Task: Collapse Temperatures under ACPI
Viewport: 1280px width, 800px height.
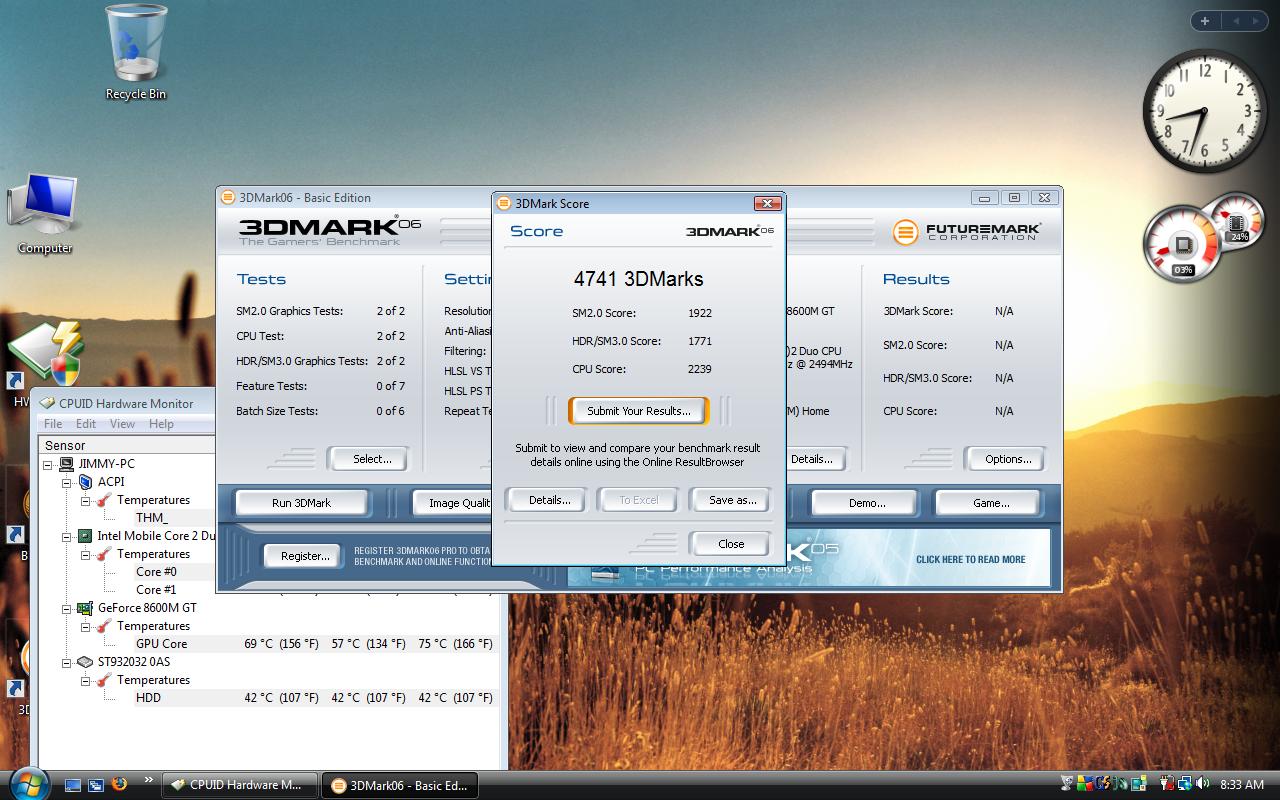Action: click(x=86, y=500)
